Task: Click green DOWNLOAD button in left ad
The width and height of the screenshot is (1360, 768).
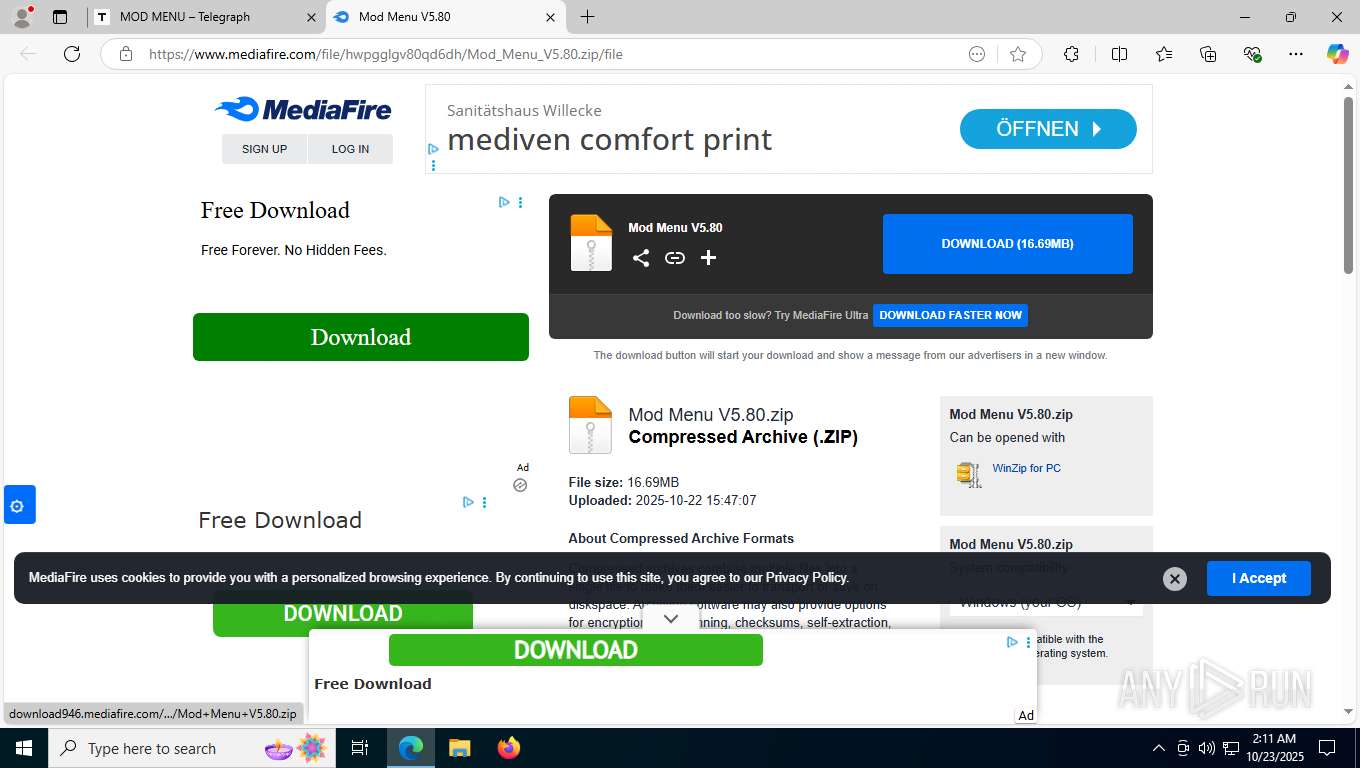Action: [343, 614]
